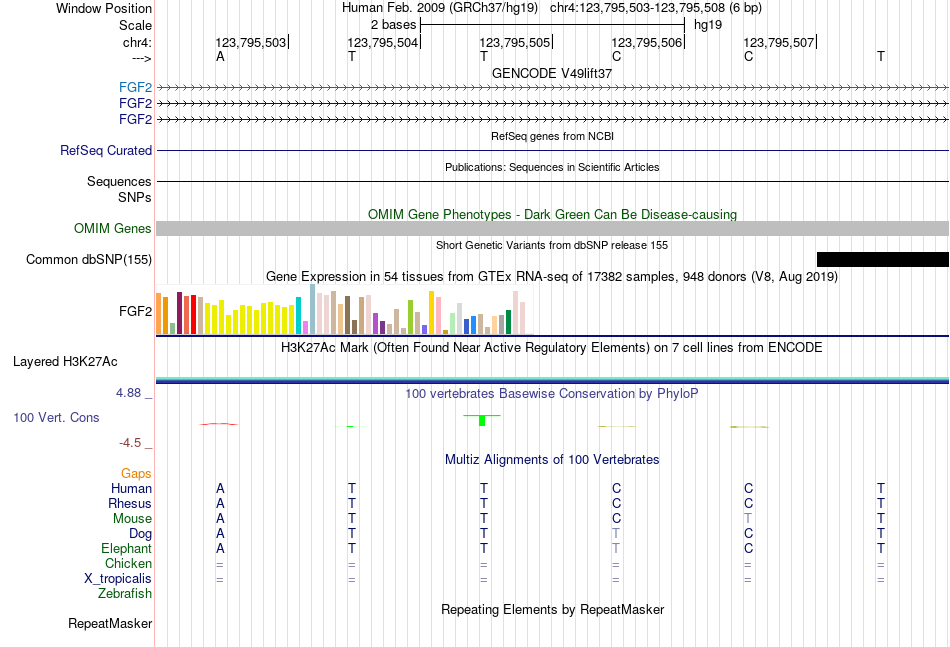Click the Publications Sequences in Articles title
The height and width of the screenshot is (647, 950).
[x=552, y=167]
